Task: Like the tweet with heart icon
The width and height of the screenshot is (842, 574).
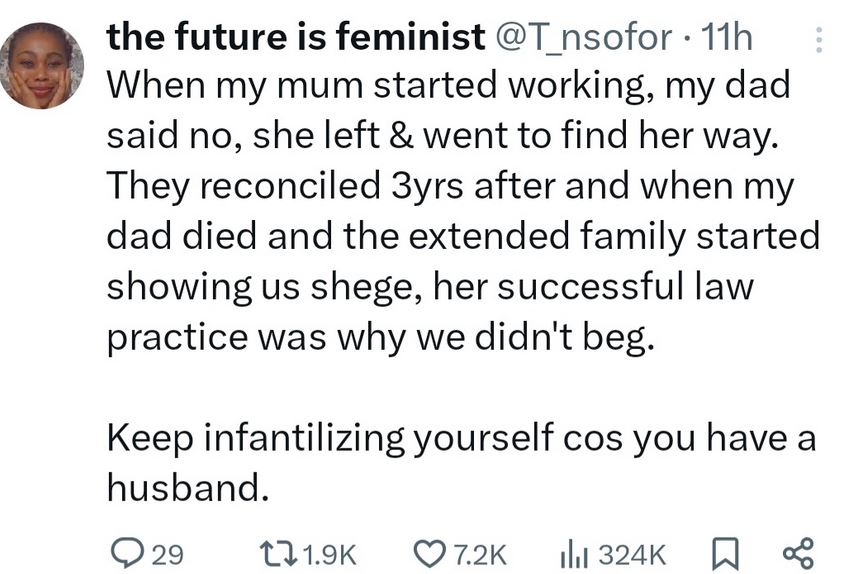Action: [430, 554]
